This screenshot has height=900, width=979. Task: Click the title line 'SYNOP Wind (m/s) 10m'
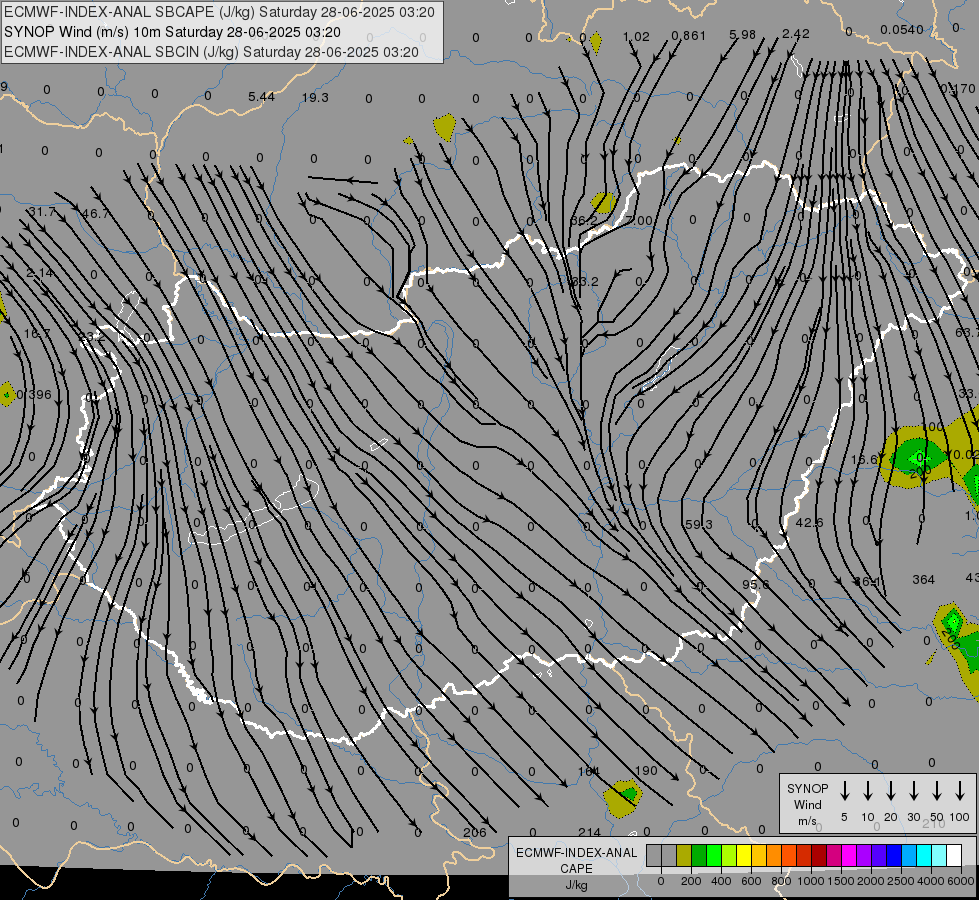[82, 32]
